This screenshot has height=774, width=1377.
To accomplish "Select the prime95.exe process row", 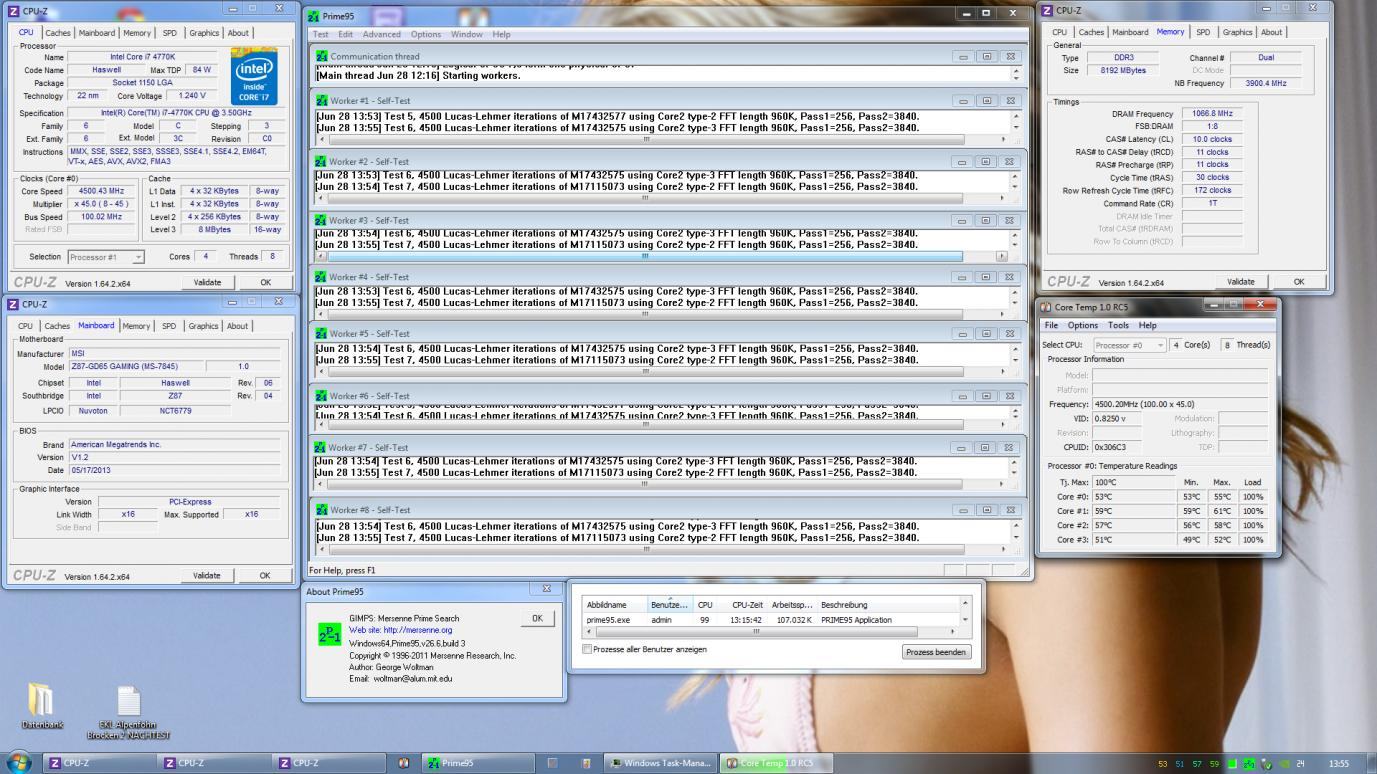I will click(770, 620).
